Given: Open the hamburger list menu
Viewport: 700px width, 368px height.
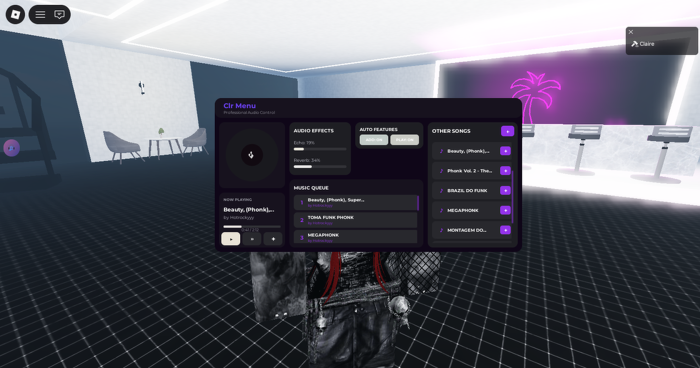Looking at the screenshot, I should 40,15.
